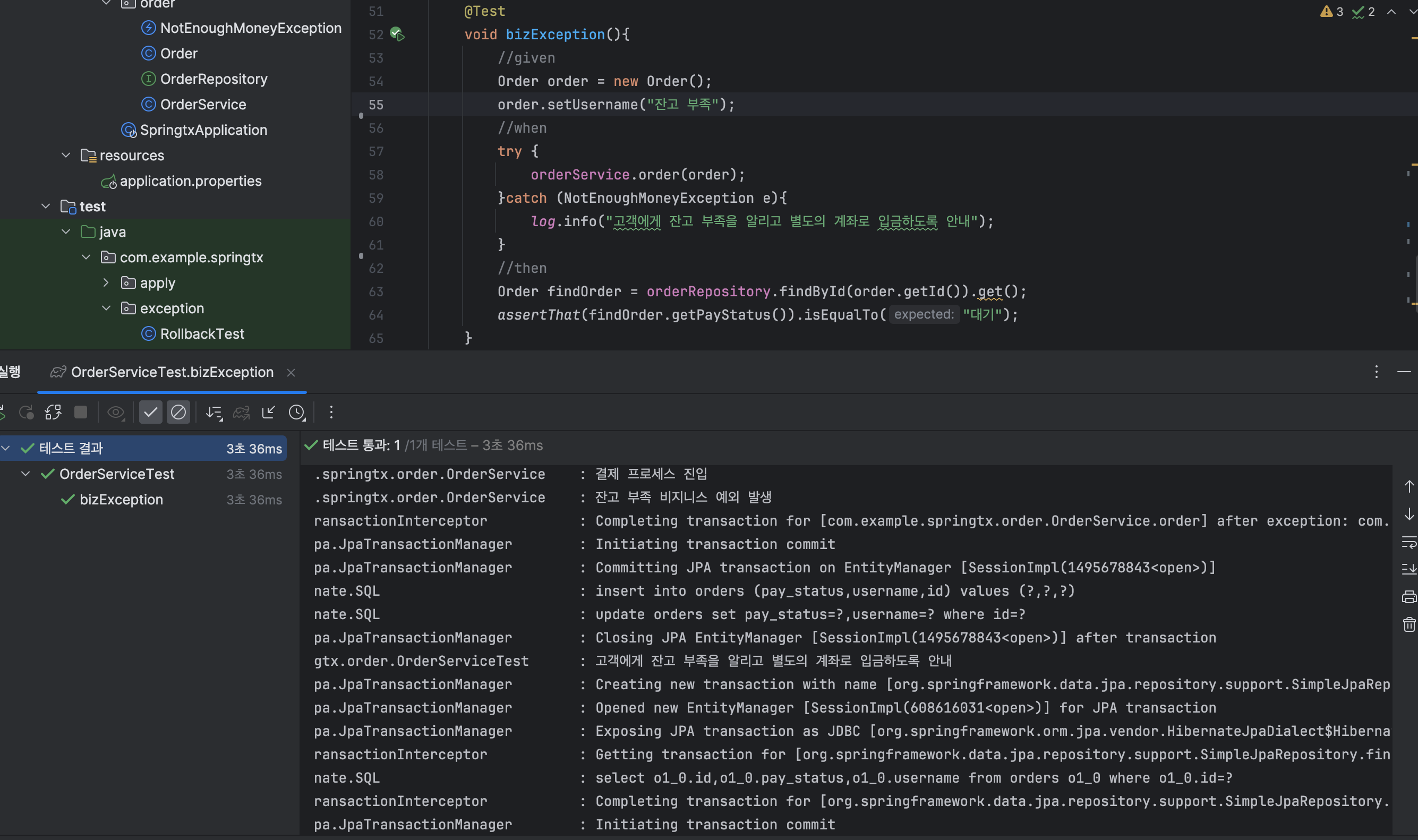Click the Rerun failed tests icon
This screenshot has height=840, width=1418.
pos(26,412)
